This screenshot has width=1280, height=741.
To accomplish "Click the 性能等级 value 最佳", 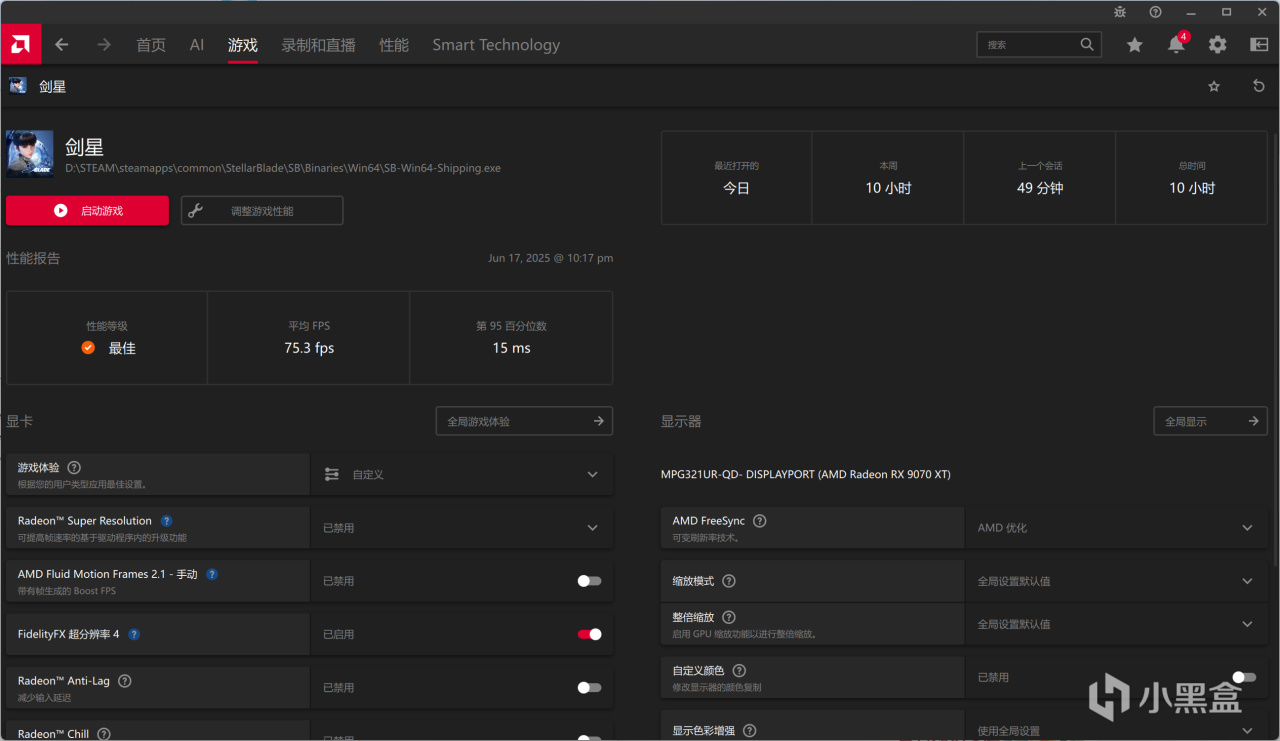I will click(122, 348).
